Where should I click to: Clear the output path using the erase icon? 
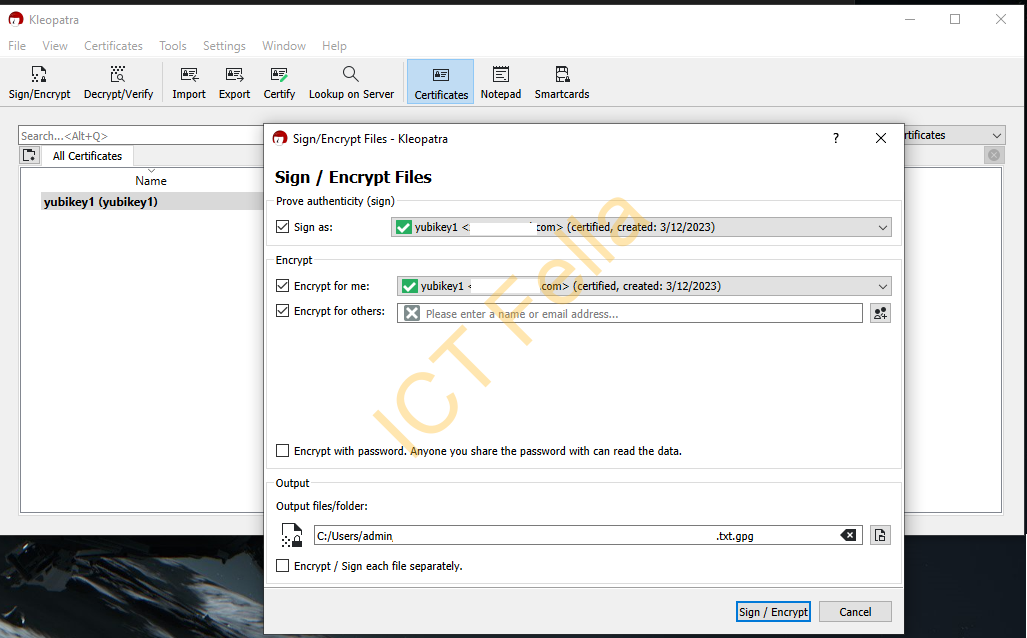coord(848,534)
